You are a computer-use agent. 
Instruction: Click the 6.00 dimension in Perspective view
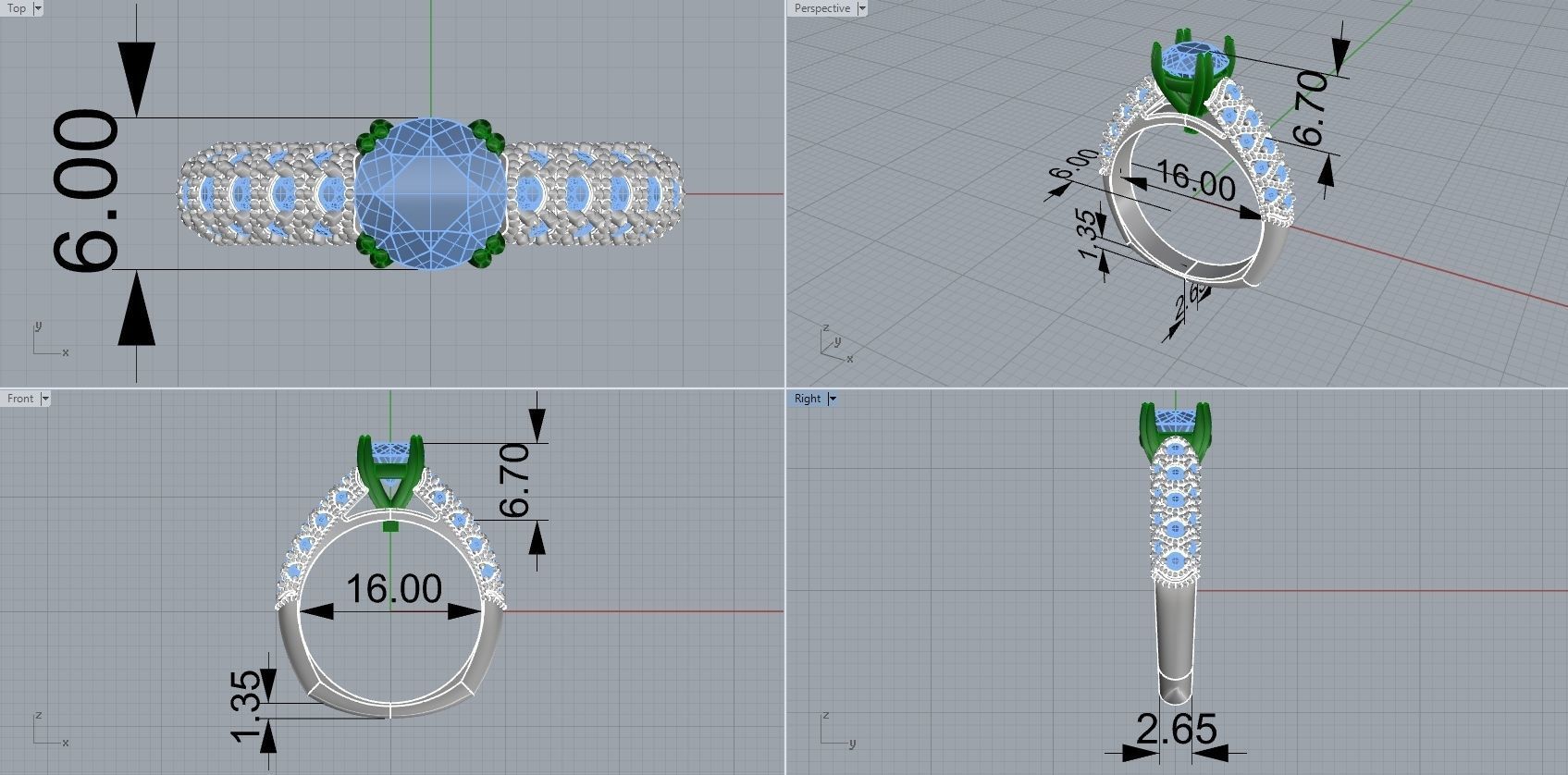pyautogui.click(x=1074, y=165)
